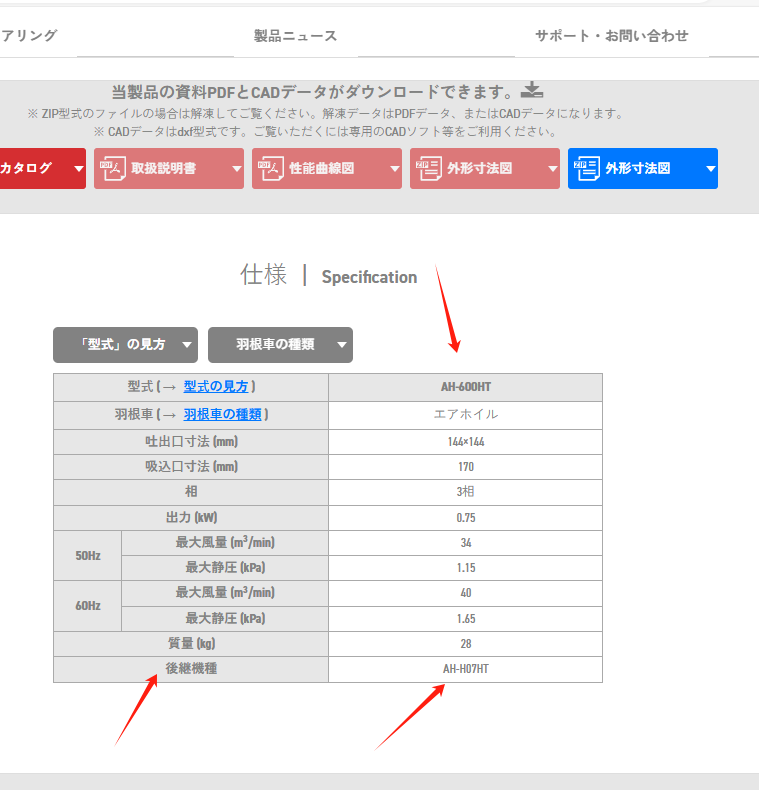Click the 仕様 Specification heading
The width and height of the screenshot is (759, 790).
point(329,275)
